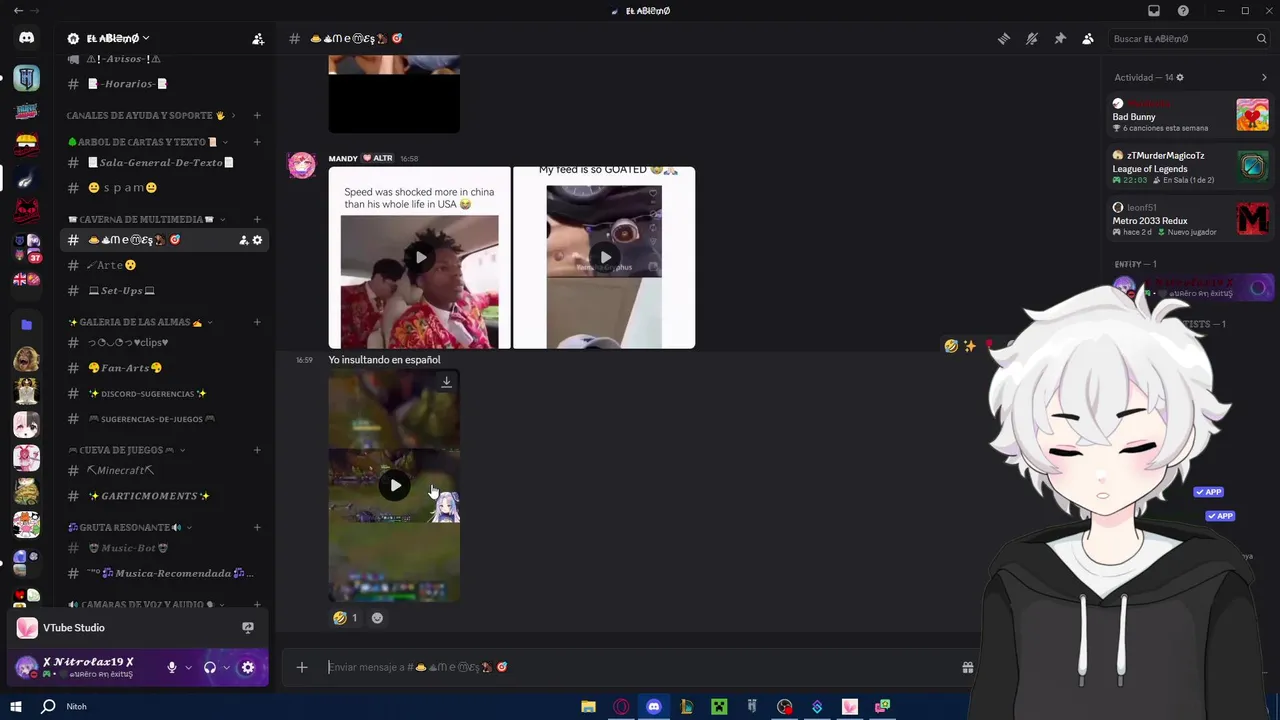Play the My feed is so GOATED video

[604, 258]
